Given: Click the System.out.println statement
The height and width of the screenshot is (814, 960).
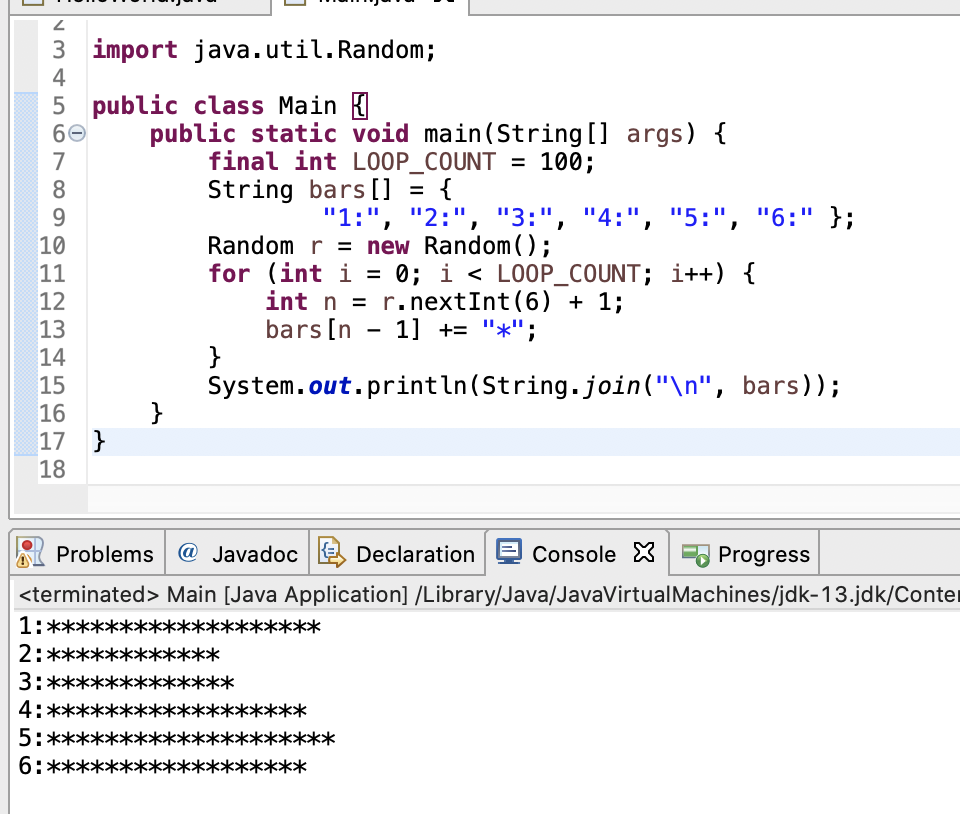Looking at the screenshot, I should click(524, 386).
